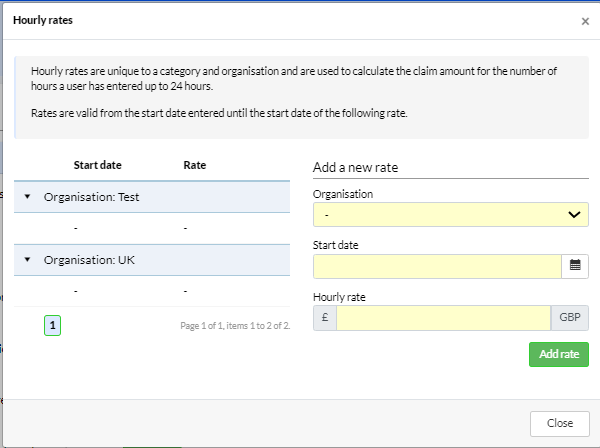Click the green Add rate button
This screenshot has height=448, width=600.
(559, 354)
